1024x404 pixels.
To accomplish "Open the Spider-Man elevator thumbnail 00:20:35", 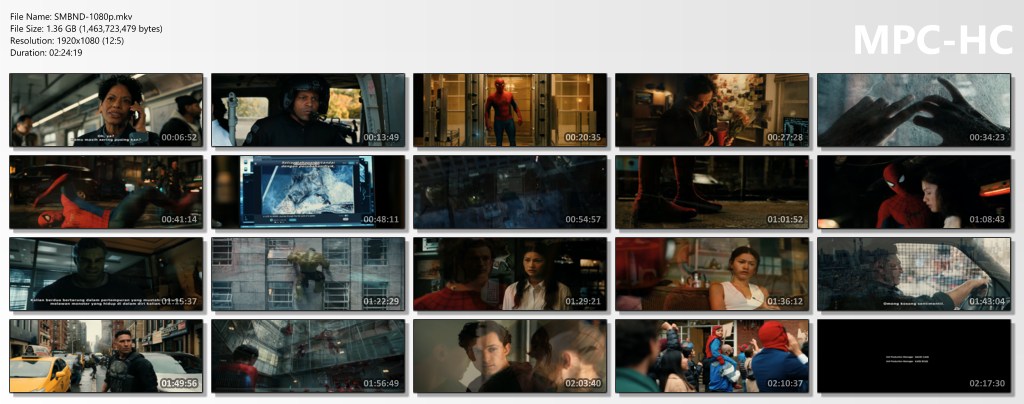I will (x=510, y=110).
